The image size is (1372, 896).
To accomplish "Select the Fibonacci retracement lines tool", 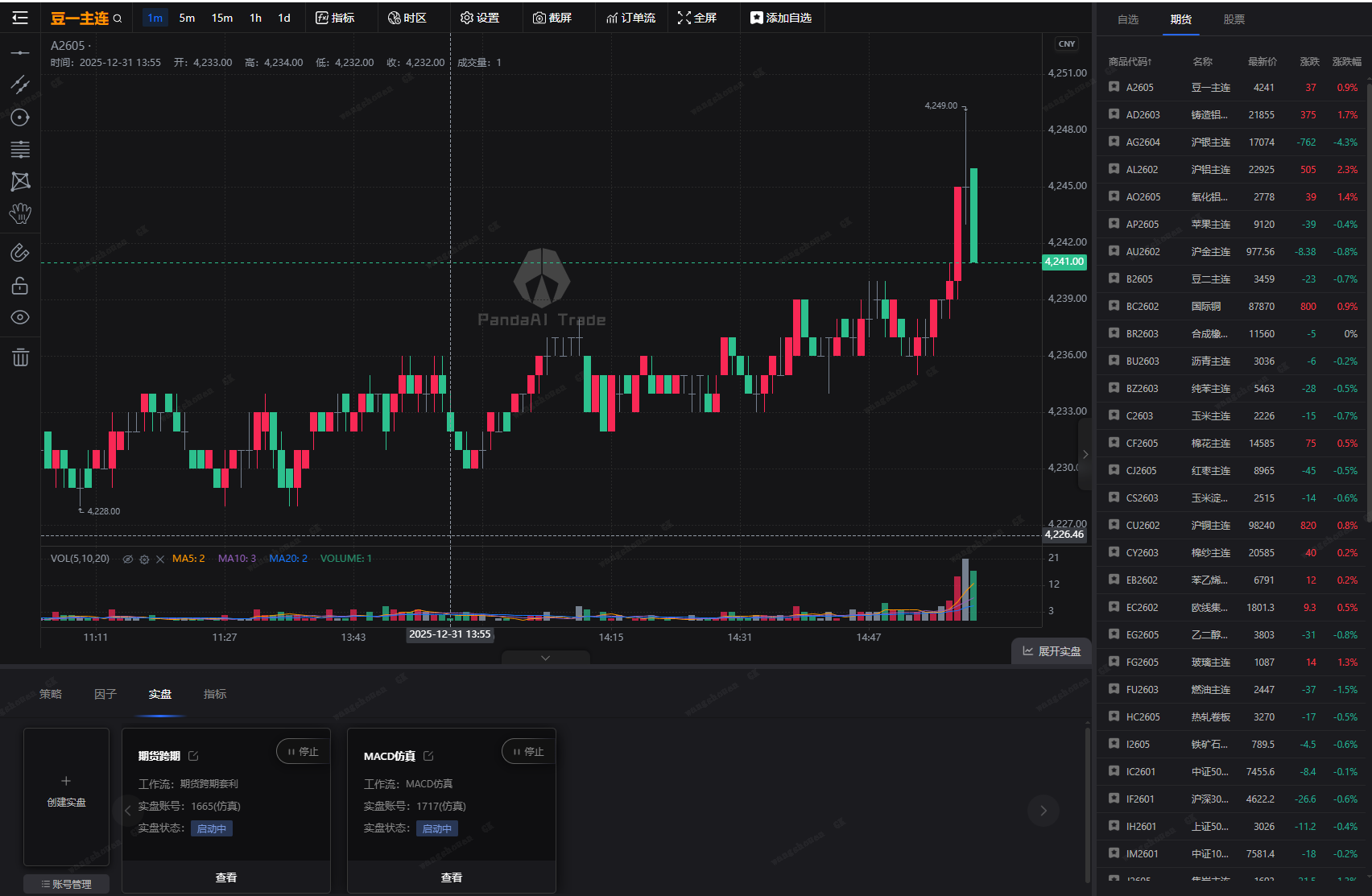I will (x=20, y=149).
